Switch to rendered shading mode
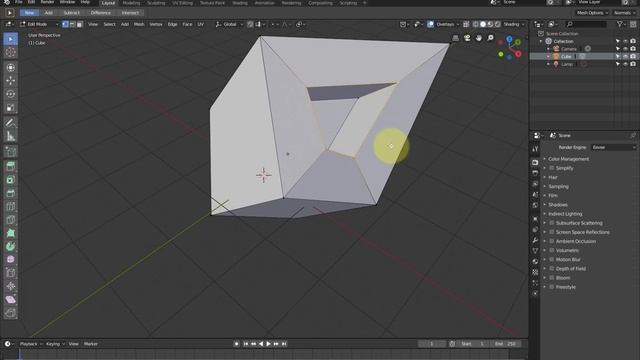This screenshot has width=640, height=360. tap(498, 24)
